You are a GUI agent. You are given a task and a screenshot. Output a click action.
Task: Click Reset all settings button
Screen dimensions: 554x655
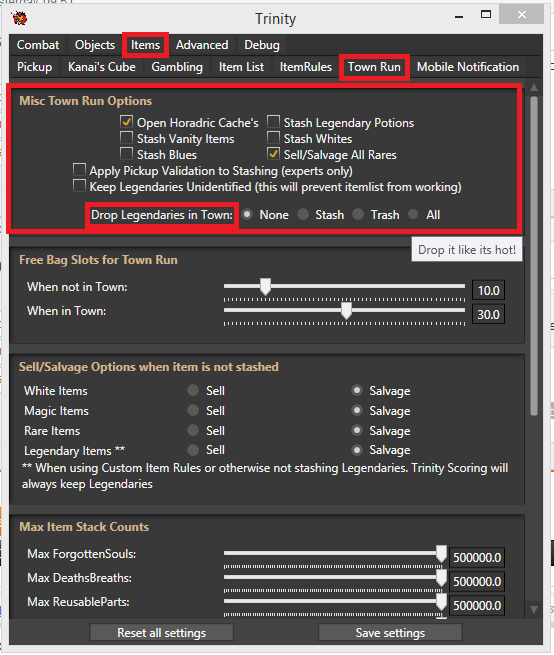[x=161, y=632]
